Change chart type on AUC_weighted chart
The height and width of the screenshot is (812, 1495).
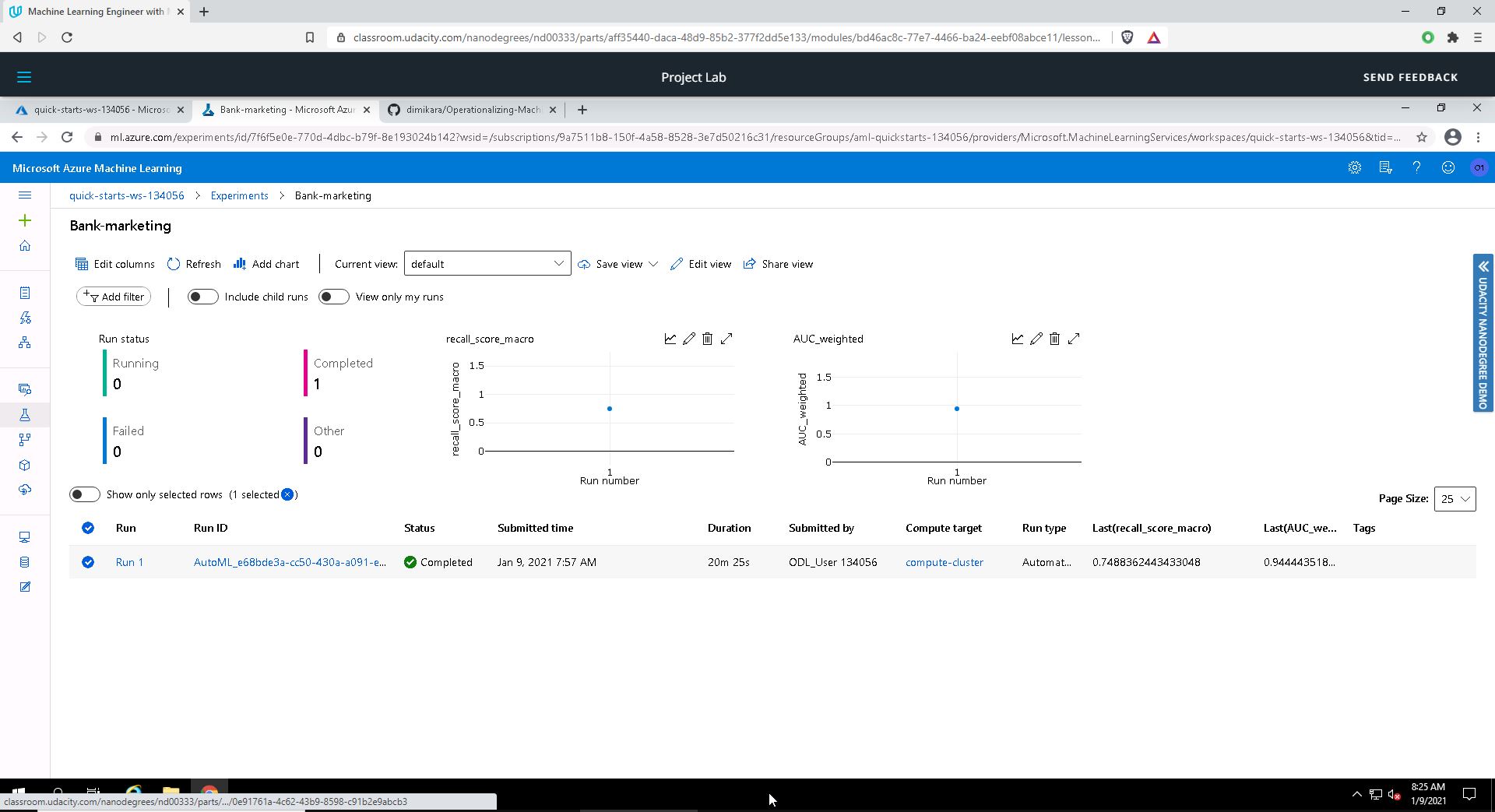pyautogui.click(x=1018, y=339)
